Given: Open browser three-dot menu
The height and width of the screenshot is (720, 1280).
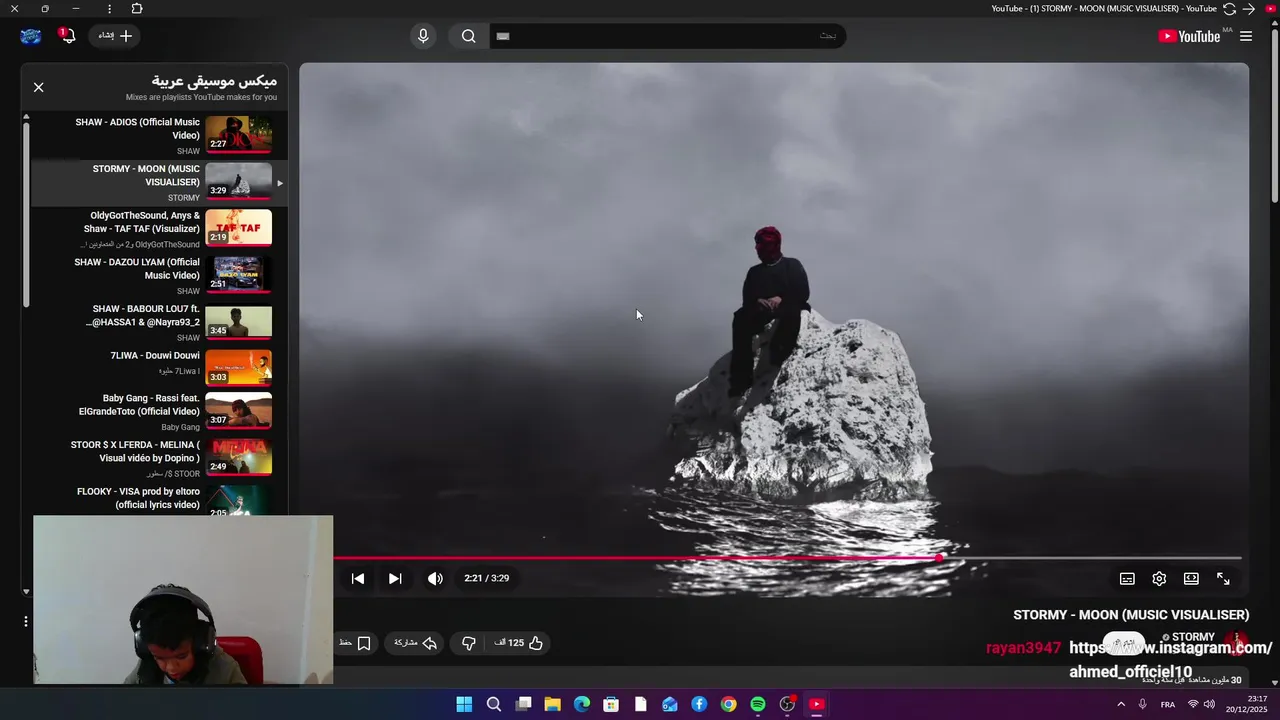Looking at the screenshot, I should (109, 8).
